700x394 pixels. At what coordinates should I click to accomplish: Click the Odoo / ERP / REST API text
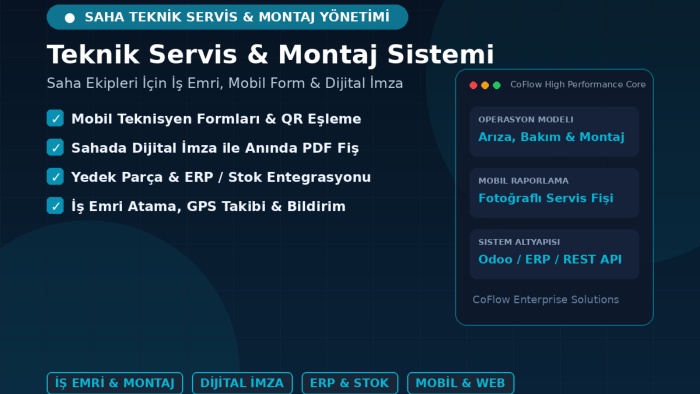550,259
